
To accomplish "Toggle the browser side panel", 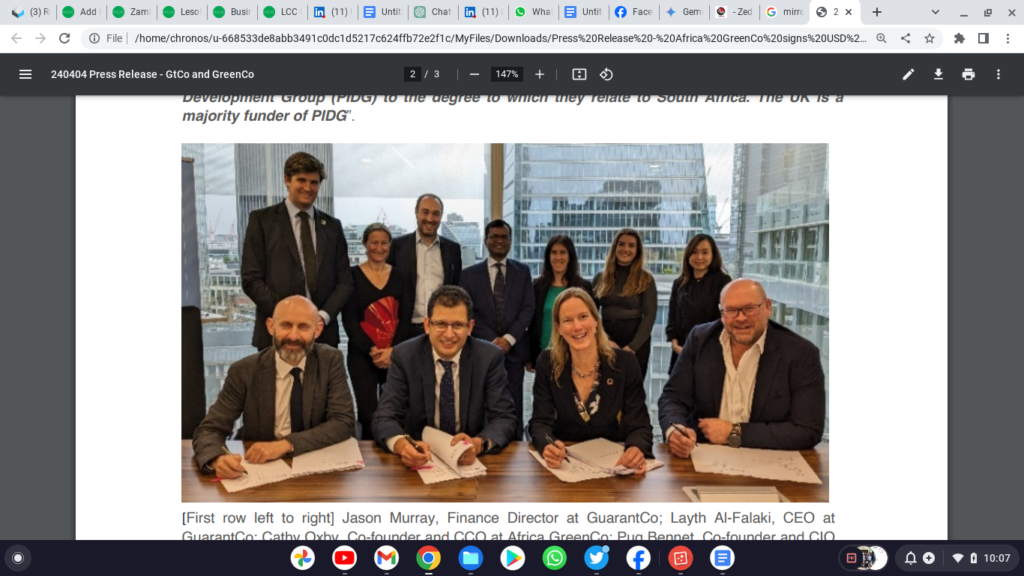I will tap(983, 39).
